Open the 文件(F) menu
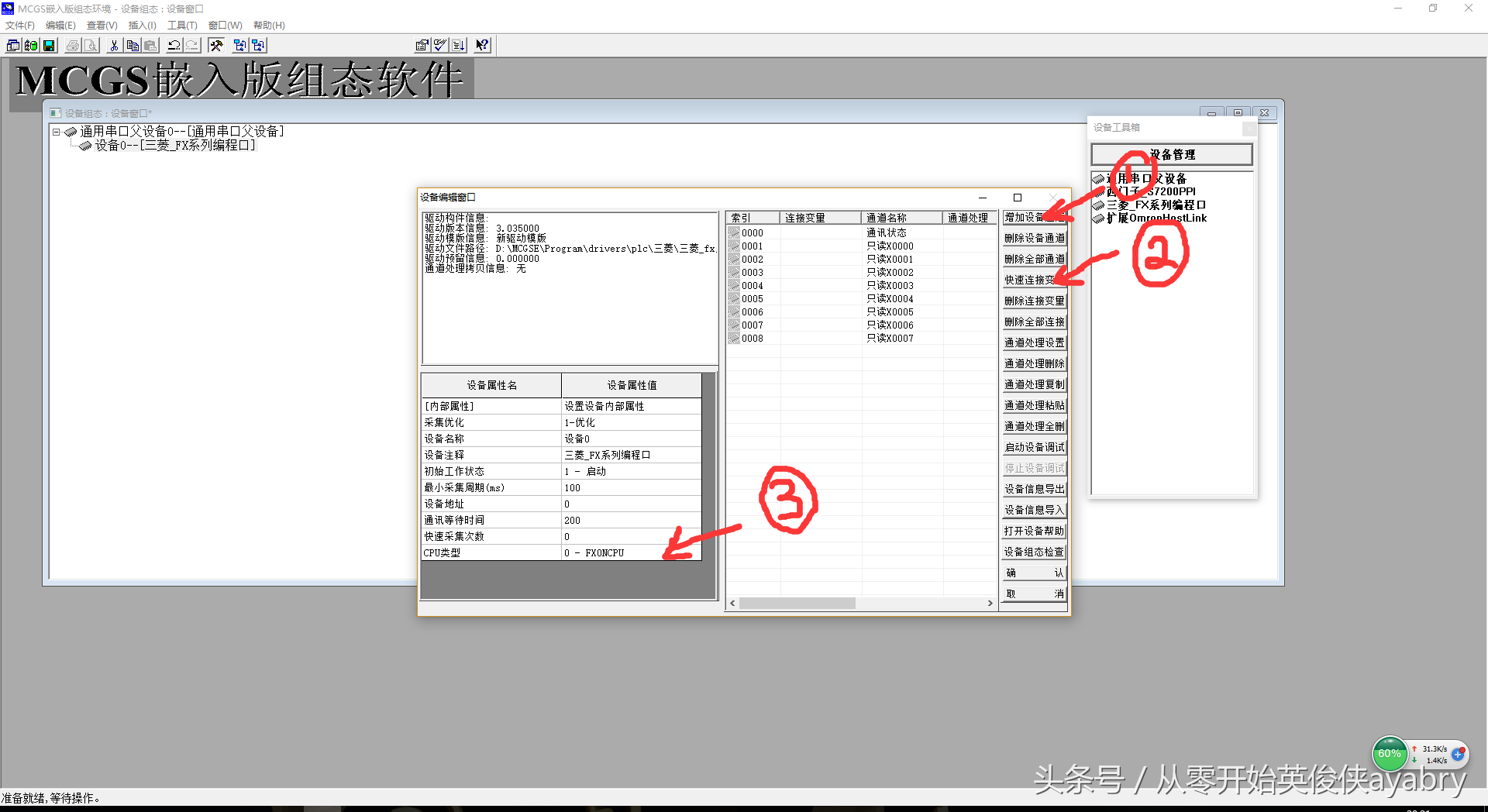Screen dimensions: 1488x812 20,26
